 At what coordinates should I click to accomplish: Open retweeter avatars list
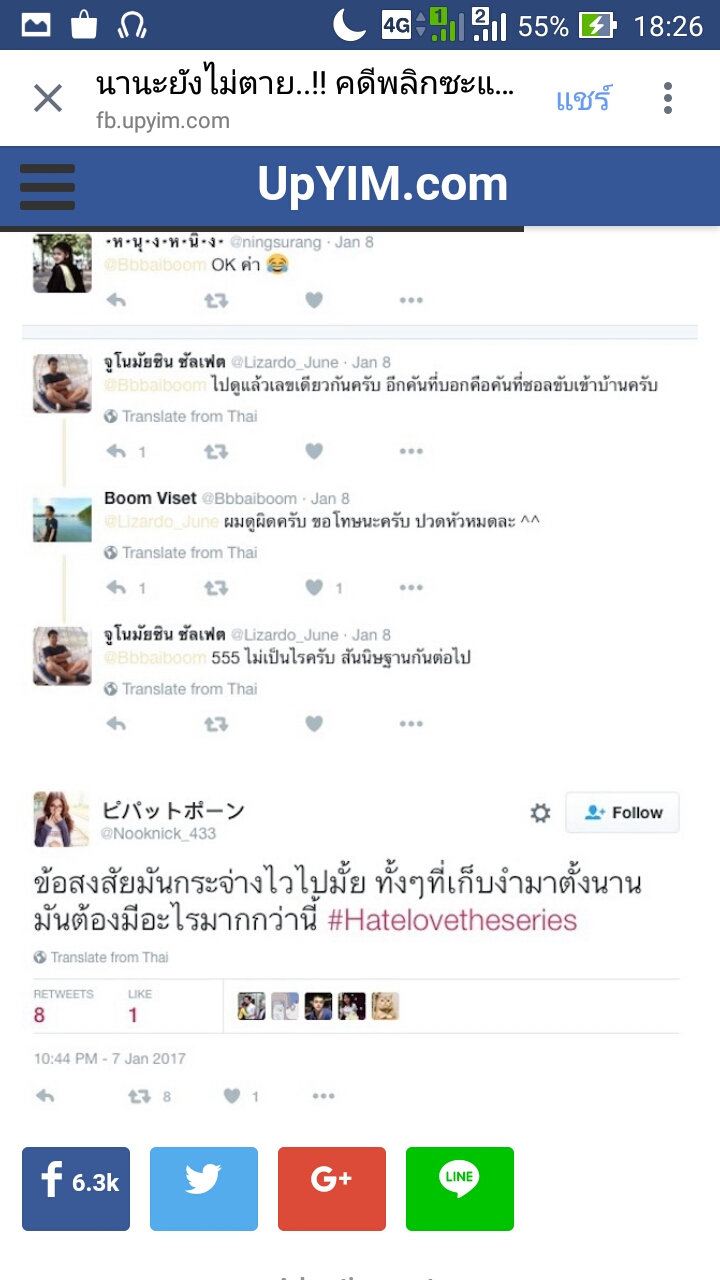tap(318, 1006)
